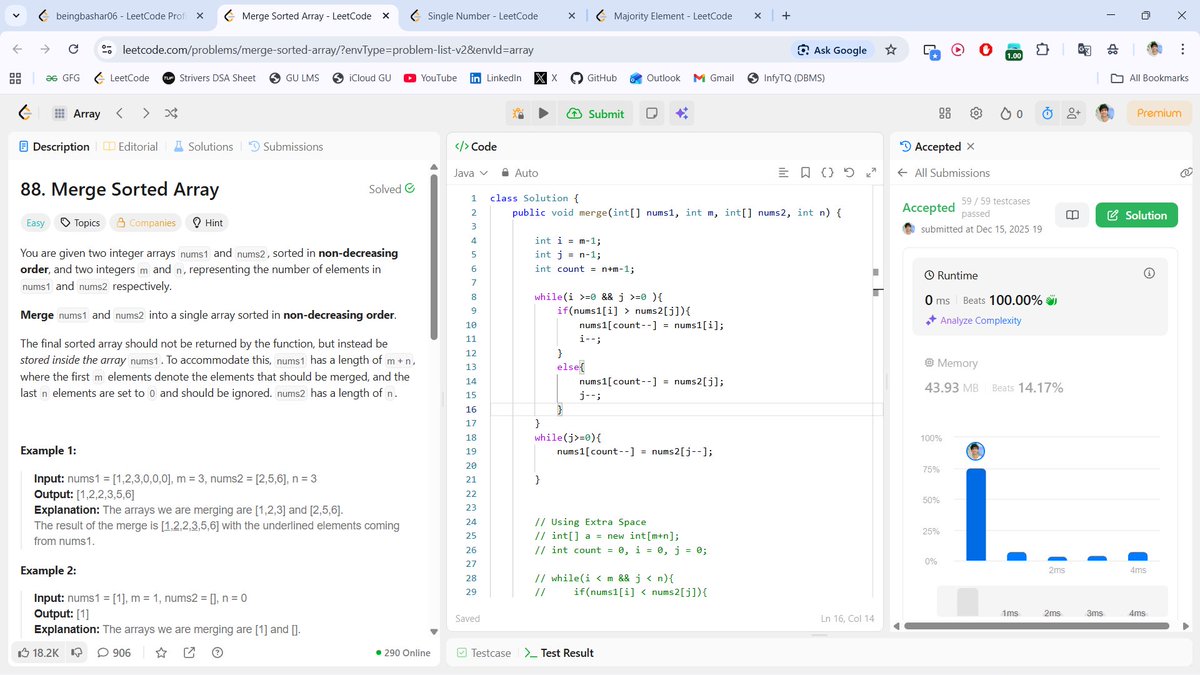Click the Premium button
1200x675 pixels.
(1159, 114)
